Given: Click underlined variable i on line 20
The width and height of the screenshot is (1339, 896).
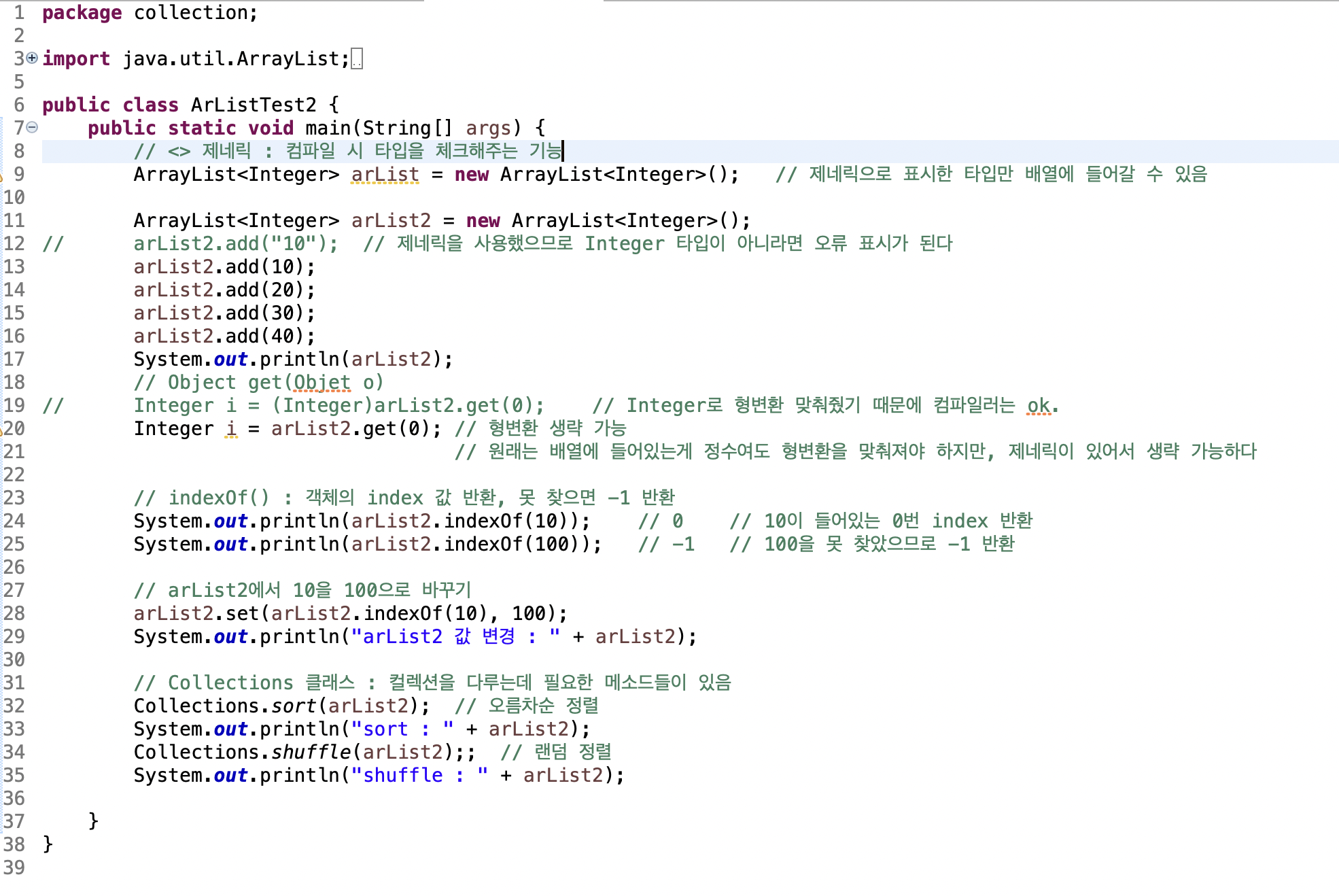Looking at the screenshot, I should pyautogui.click(x=231, y=429).
